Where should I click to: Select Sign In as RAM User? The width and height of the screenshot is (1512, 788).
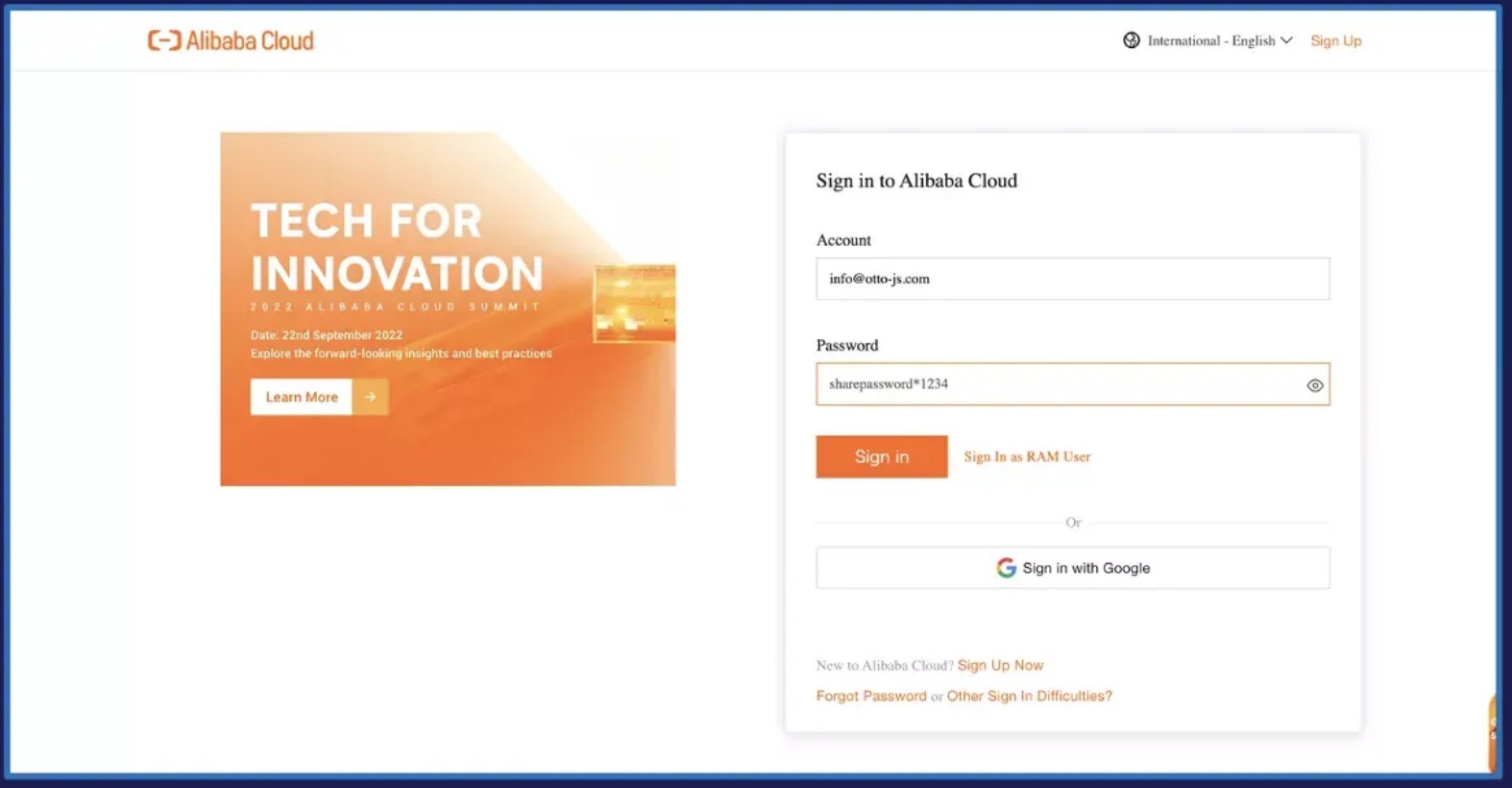(1027, 456)
